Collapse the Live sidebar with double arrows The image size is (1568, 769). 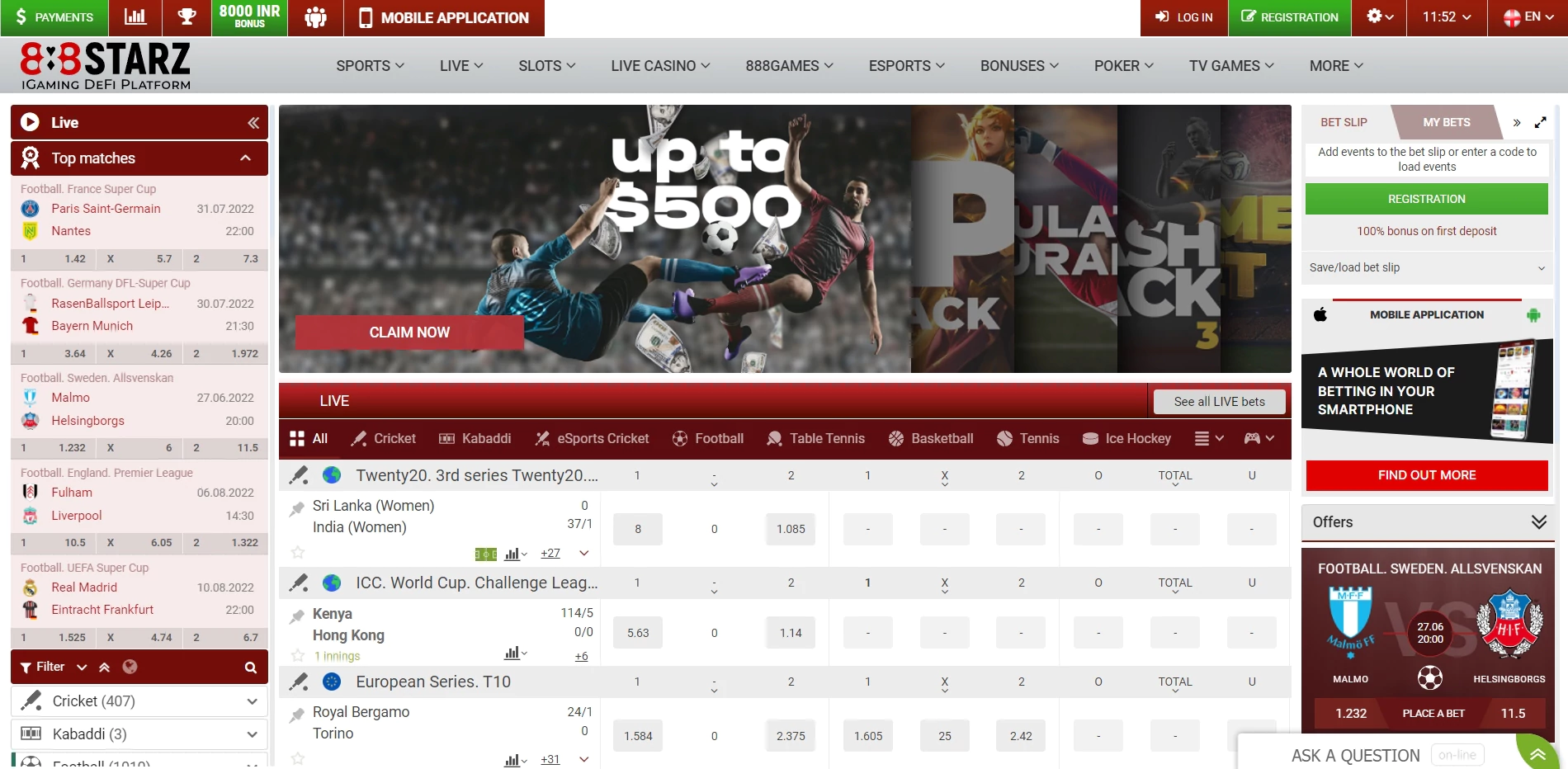pos(253,122)
